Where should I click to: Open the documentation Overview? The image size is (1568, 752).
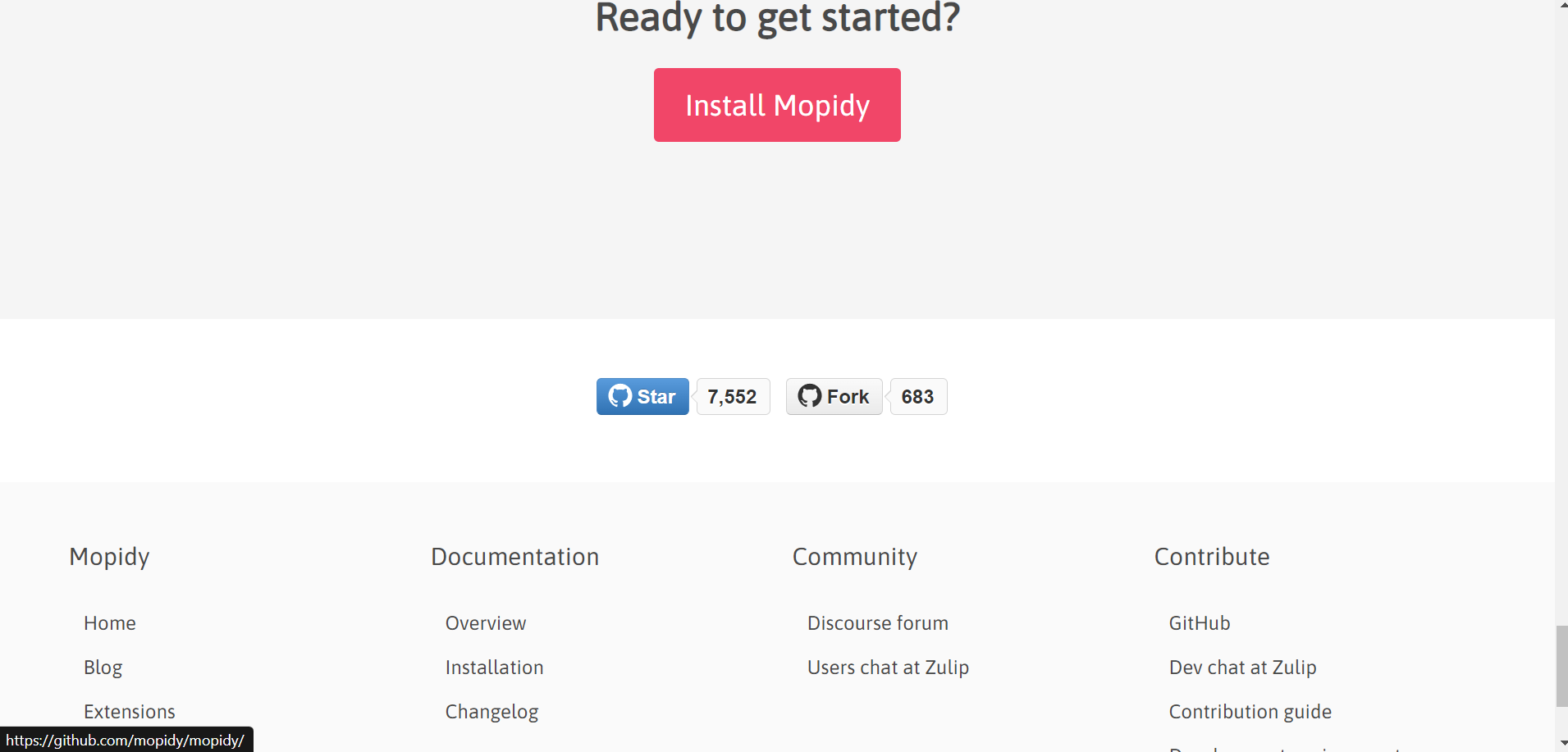coord(485,623)
